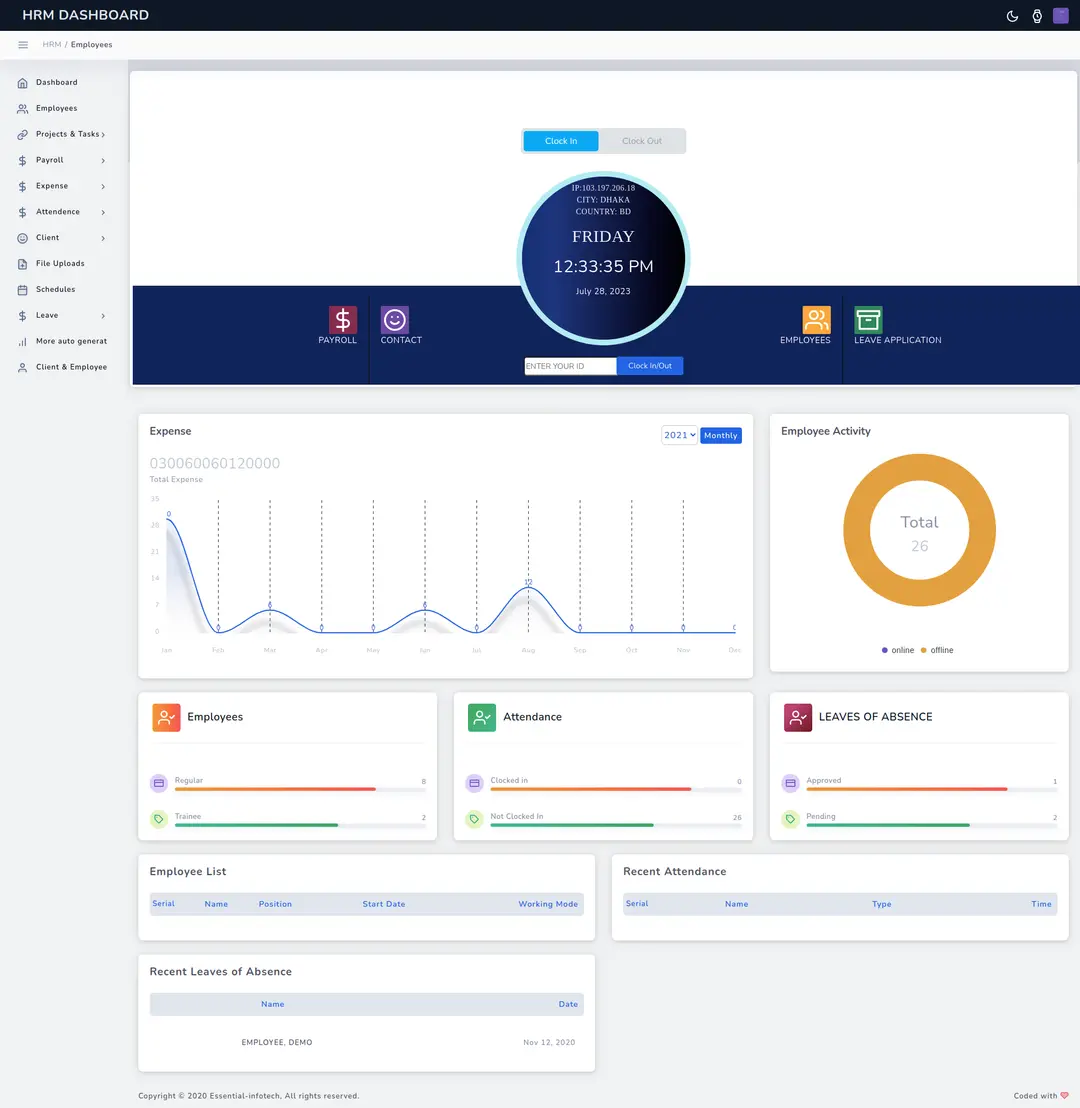This screenshot has width=1080, height=1108.
Task: Click the offline legend color dot
Action: point(924,651)
